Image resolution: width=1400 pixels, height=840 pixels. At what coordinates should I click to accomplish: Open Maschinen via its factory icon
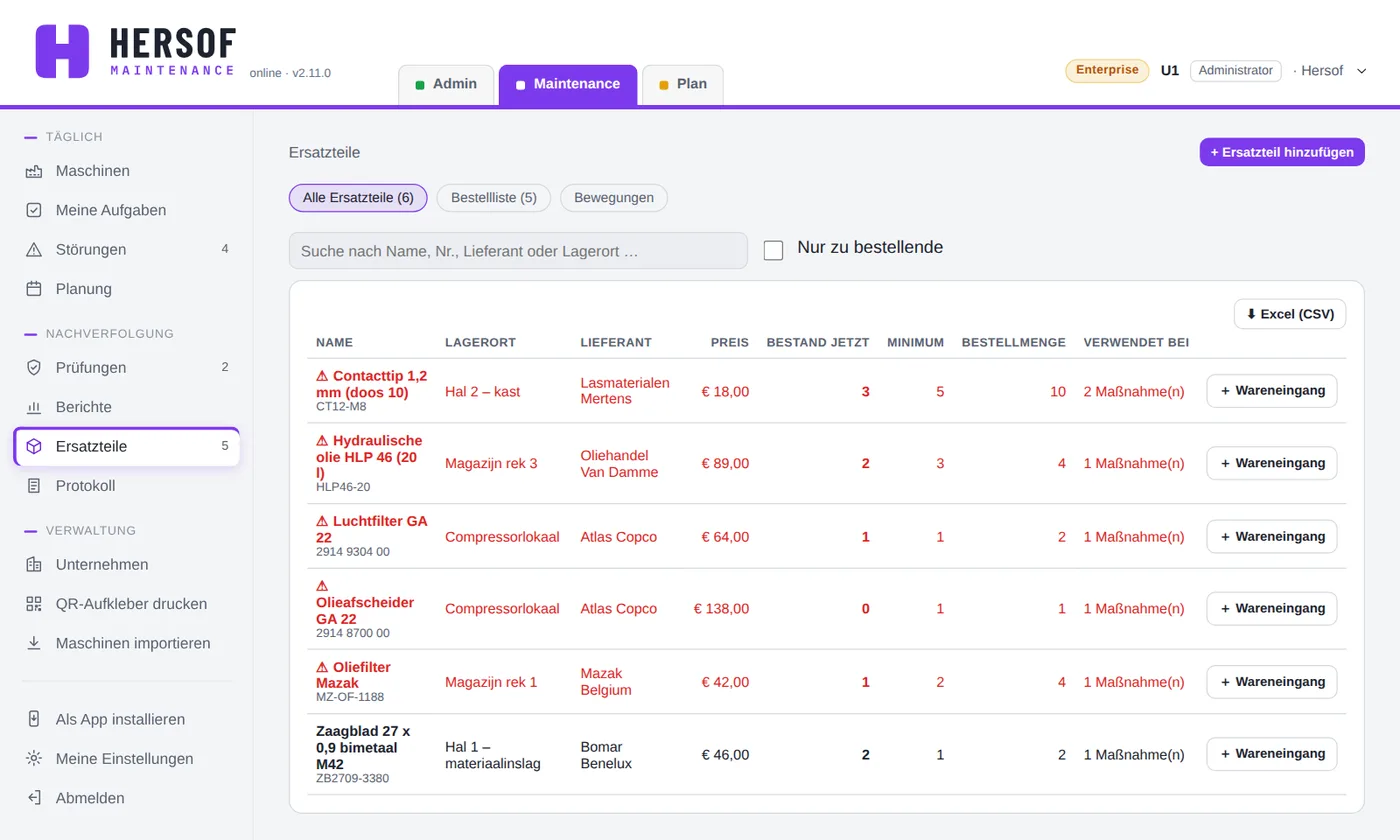point(34,171)
